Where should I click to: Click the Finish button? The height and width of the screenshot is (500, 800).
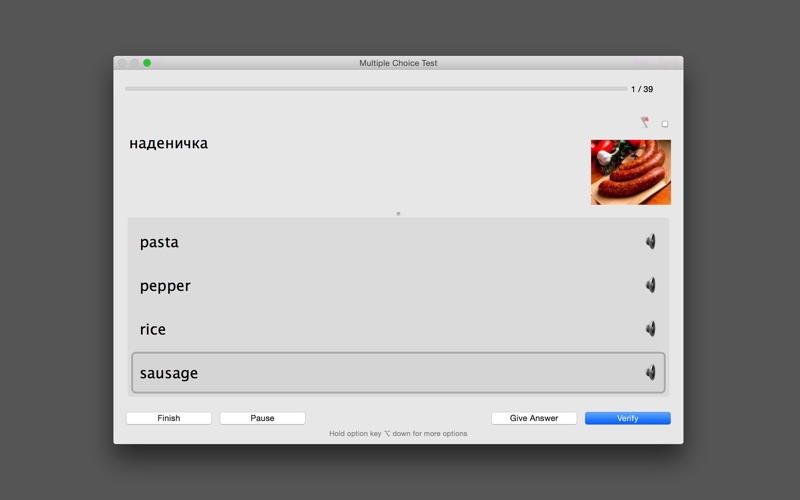[169, 418]
